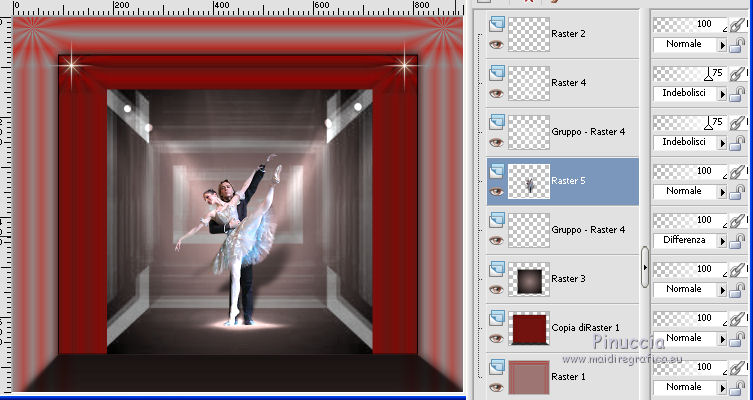
Task: Select the layer named Raster 1
Action: [568, 376]
